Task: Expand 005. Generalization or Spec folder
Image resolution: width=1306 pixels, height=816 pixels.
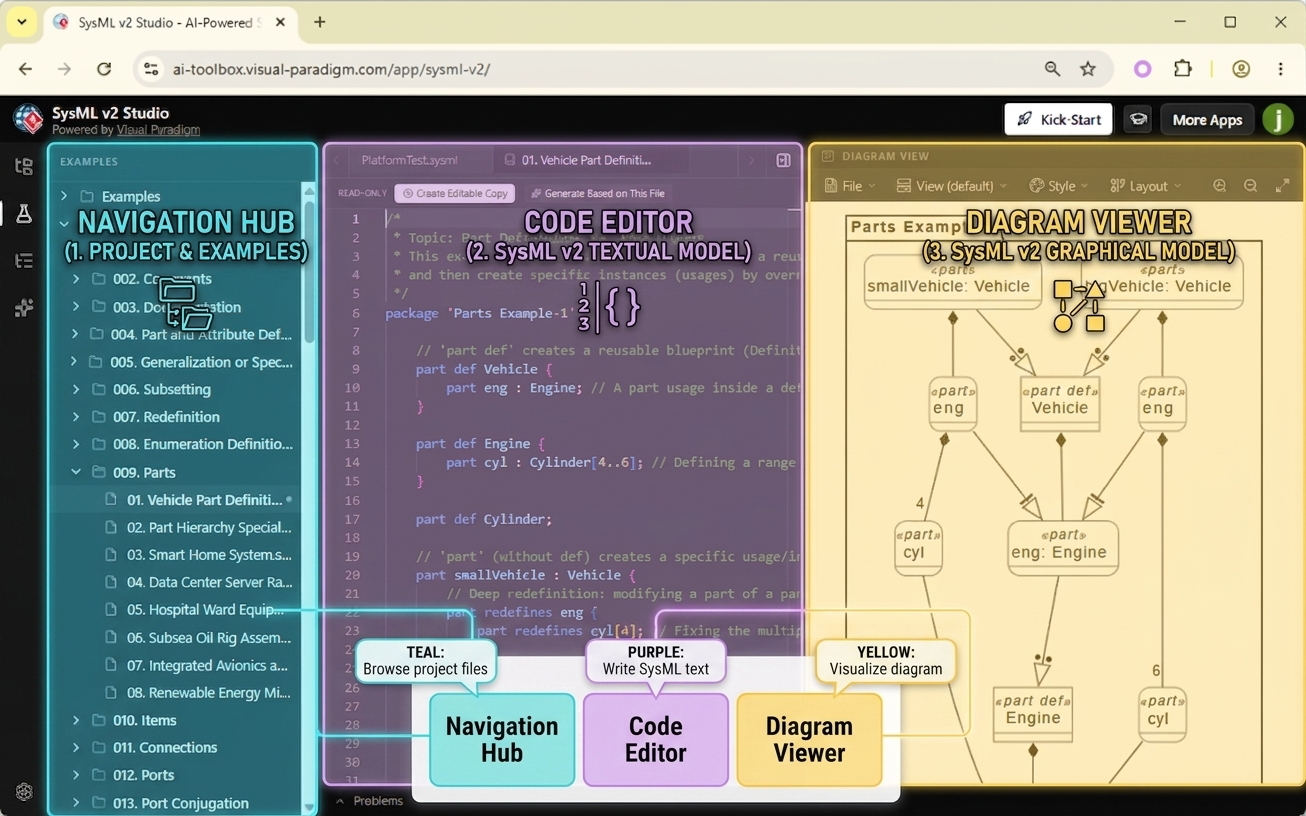Action: click(x=74, y=362)
